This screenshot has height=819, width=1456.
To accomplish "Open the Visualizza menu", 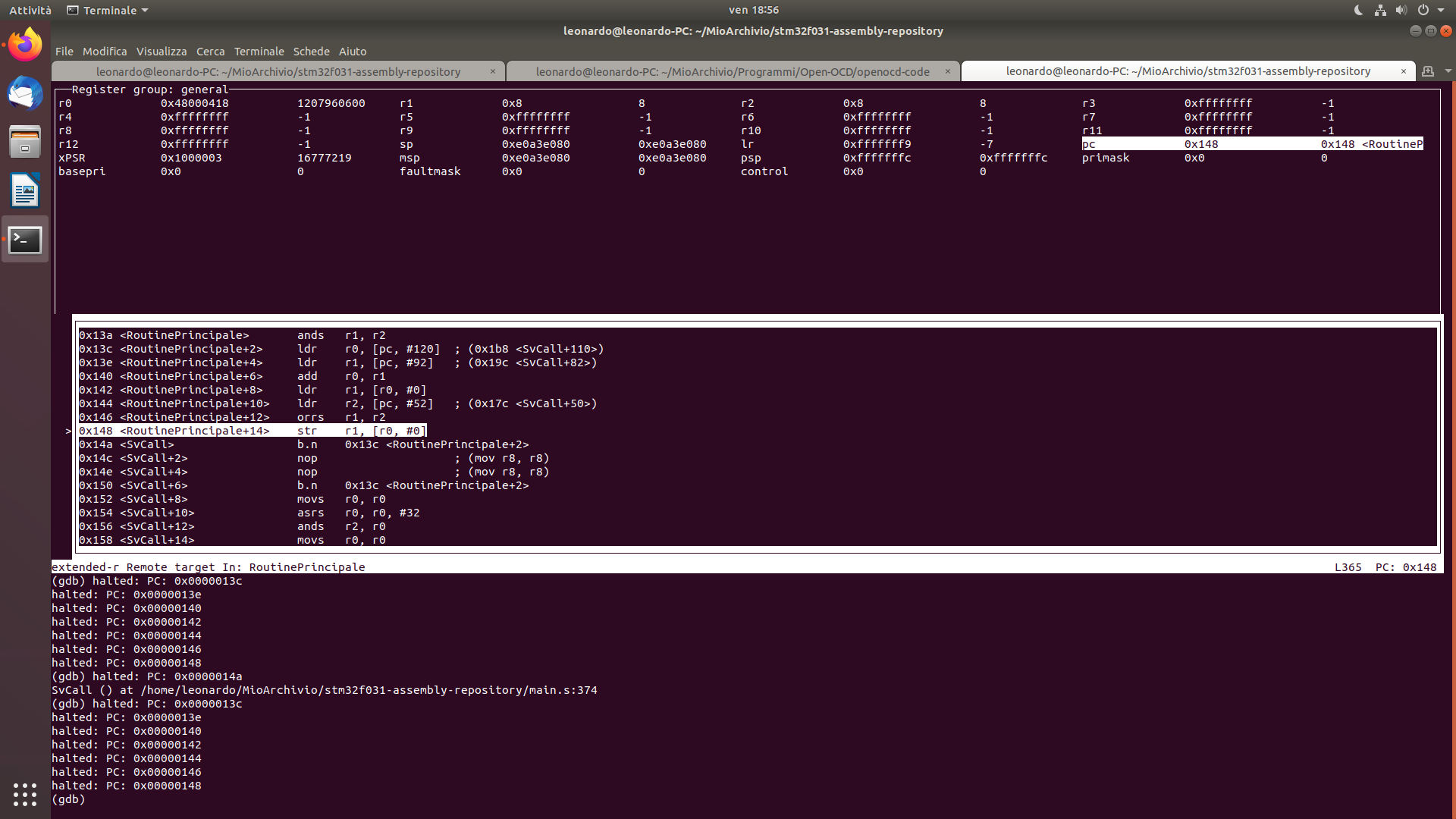I will pyautogui.click(x=161, y=52).
